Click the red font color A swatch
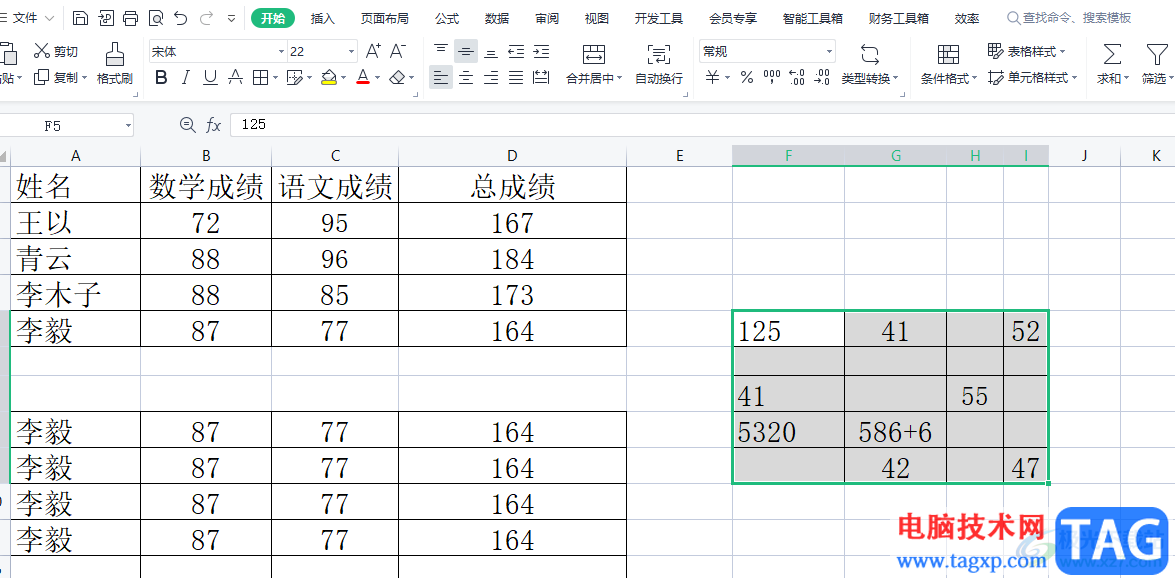 tap(363, 76)
